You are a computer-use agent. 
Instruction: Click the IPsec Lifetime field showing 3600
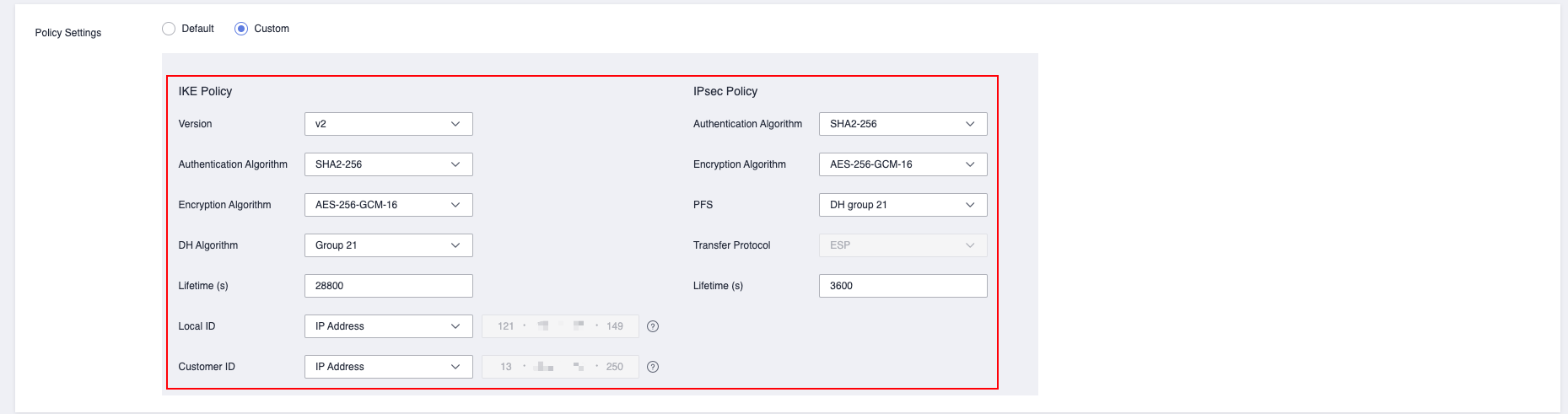[x=903, y=286]
